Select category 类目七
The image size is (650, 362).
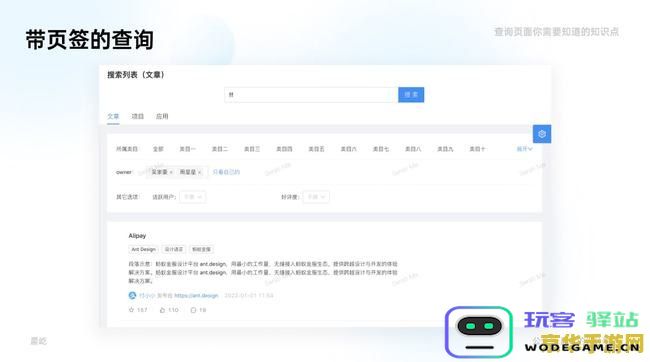pos(381,149)
